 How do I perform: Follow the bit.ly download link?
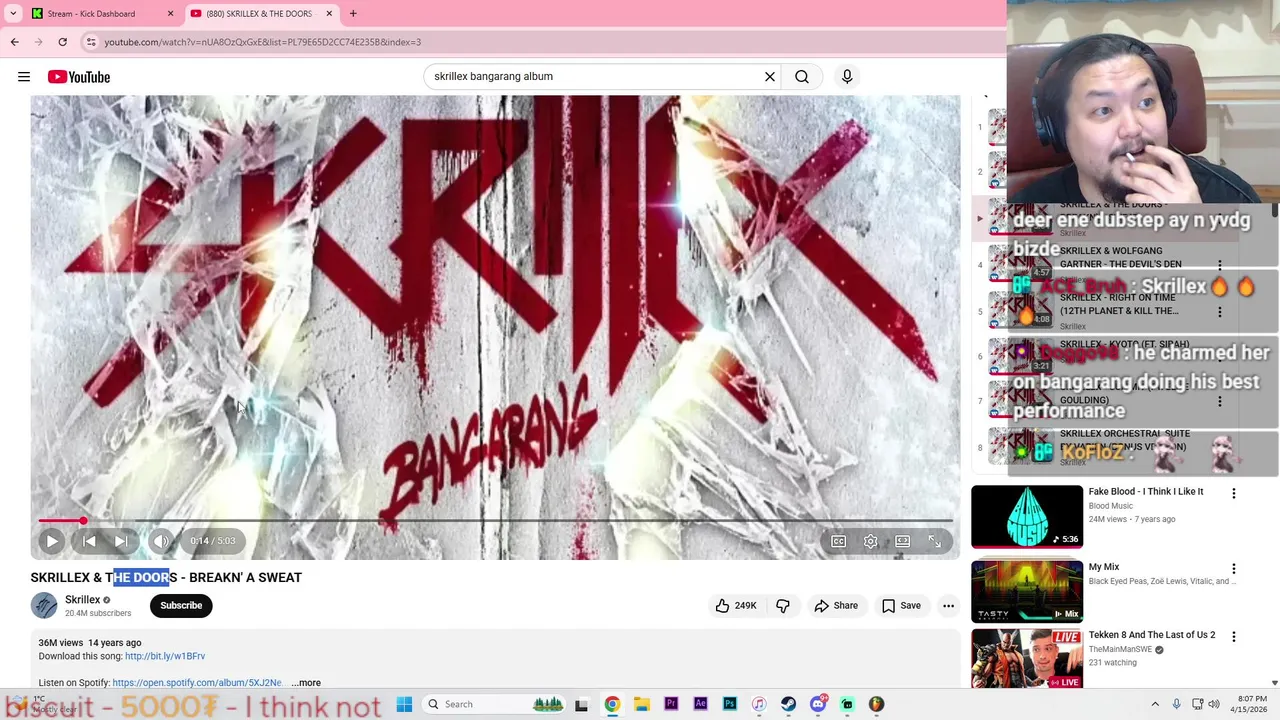click(165, 656)
